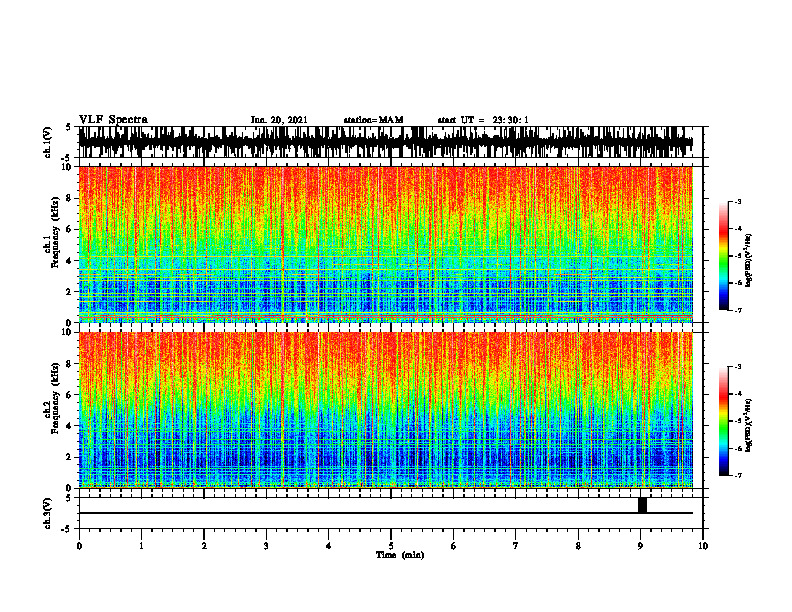Click the "8" kHz tick of ch.2 spectrogram
The image size is (792, 612).
tap(71, 364)
